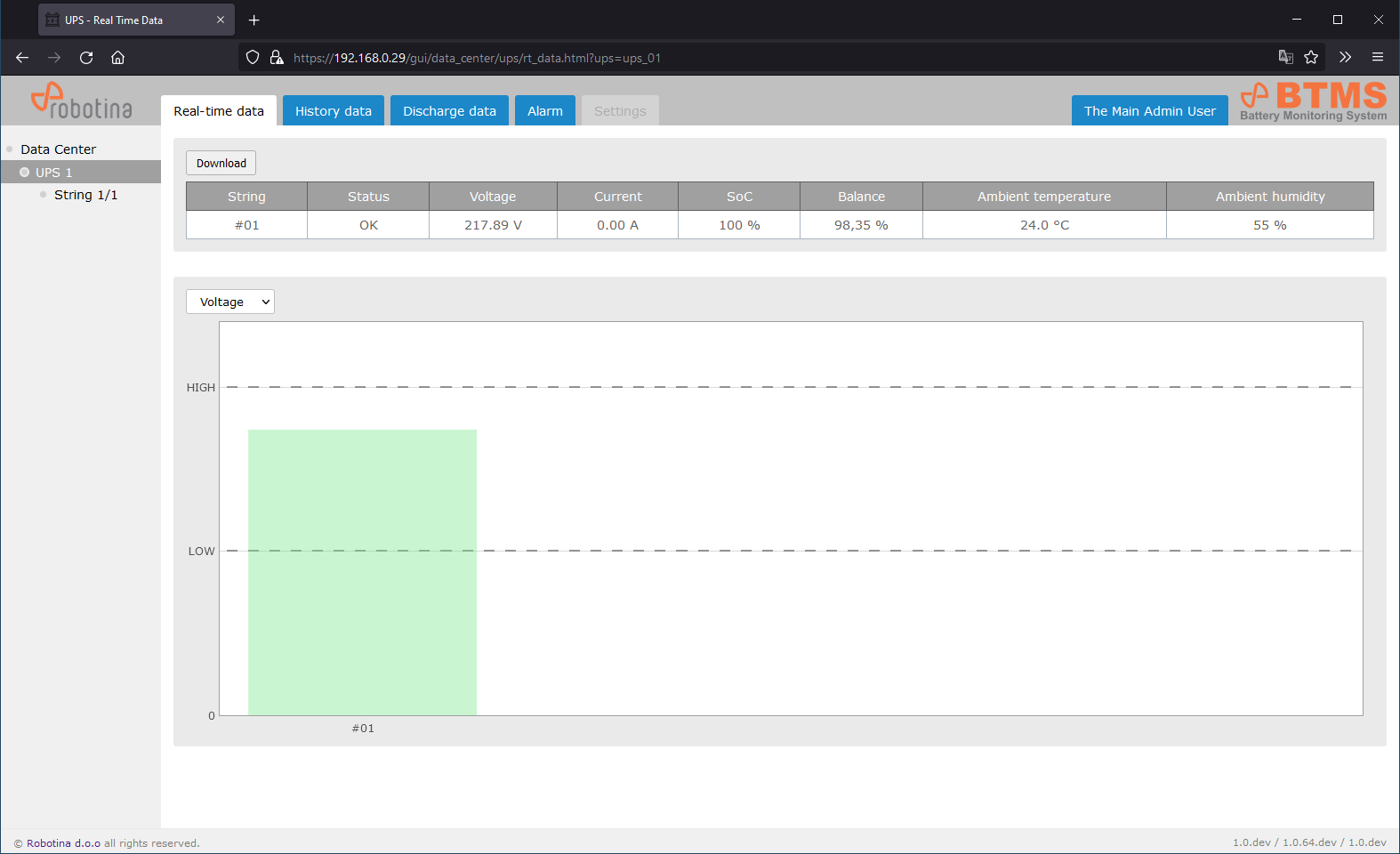Click the 217.89 V voltage value
1400x854 pixels.
(x=493, y=225)
